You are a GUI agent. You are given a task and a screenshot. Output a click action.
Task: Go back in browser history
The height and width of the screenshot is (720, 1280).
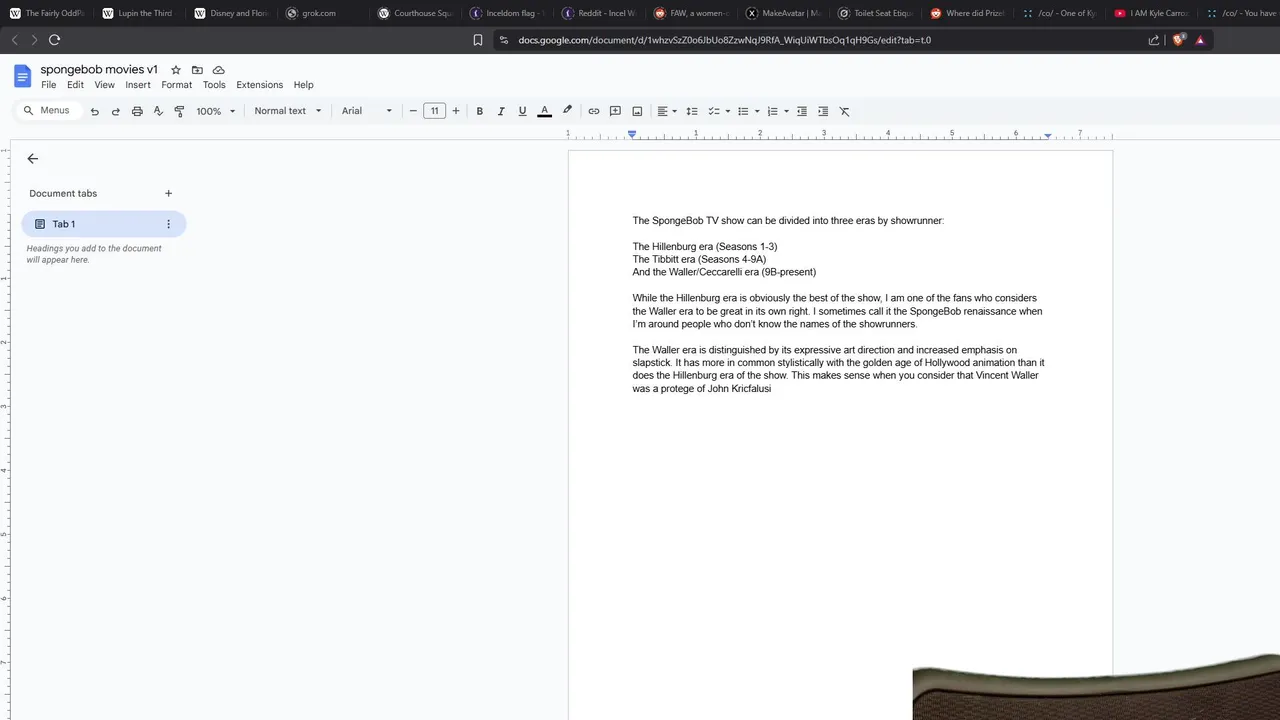point(15,40)
